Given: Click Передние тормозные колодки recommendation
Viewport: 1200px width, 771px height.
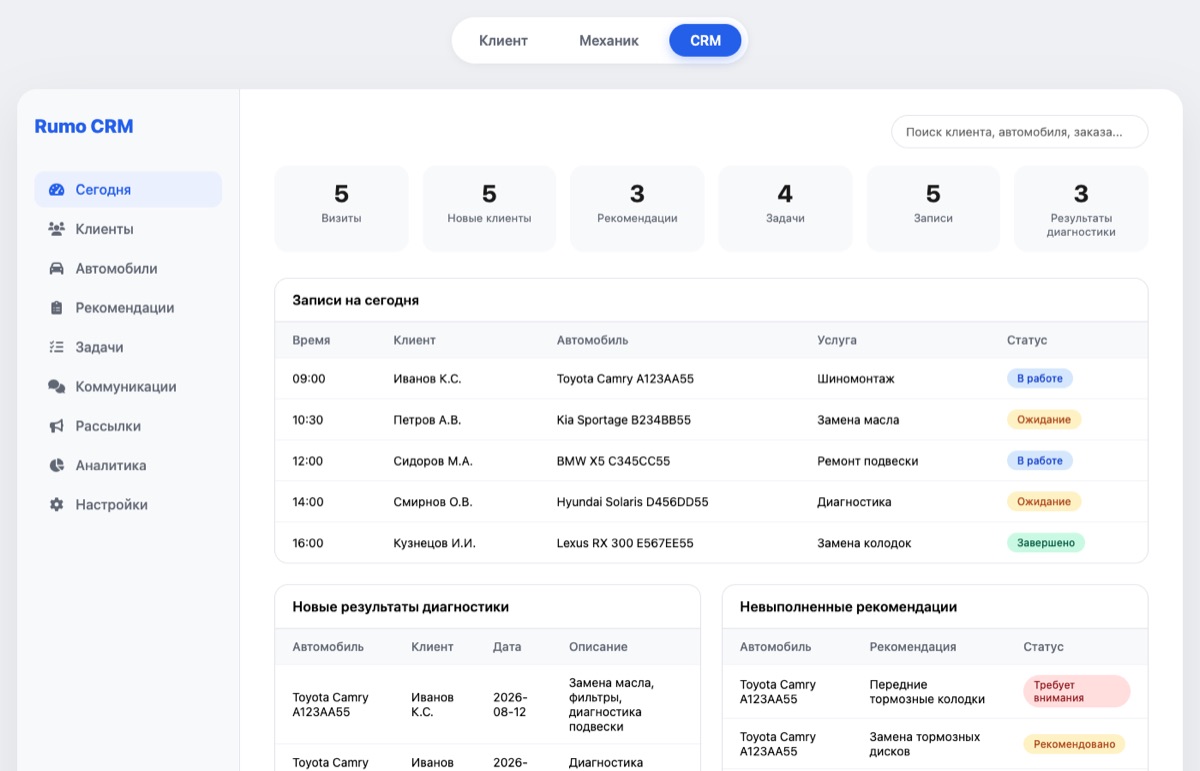Looking at the screenshot, I should click(x=927, y=692).
